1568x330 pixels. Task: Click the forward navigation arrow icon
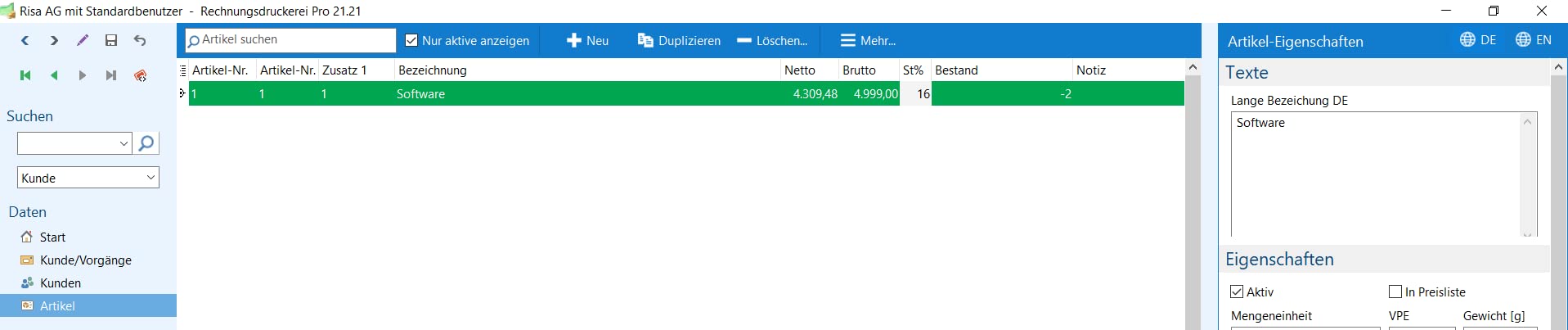[54, 40]
